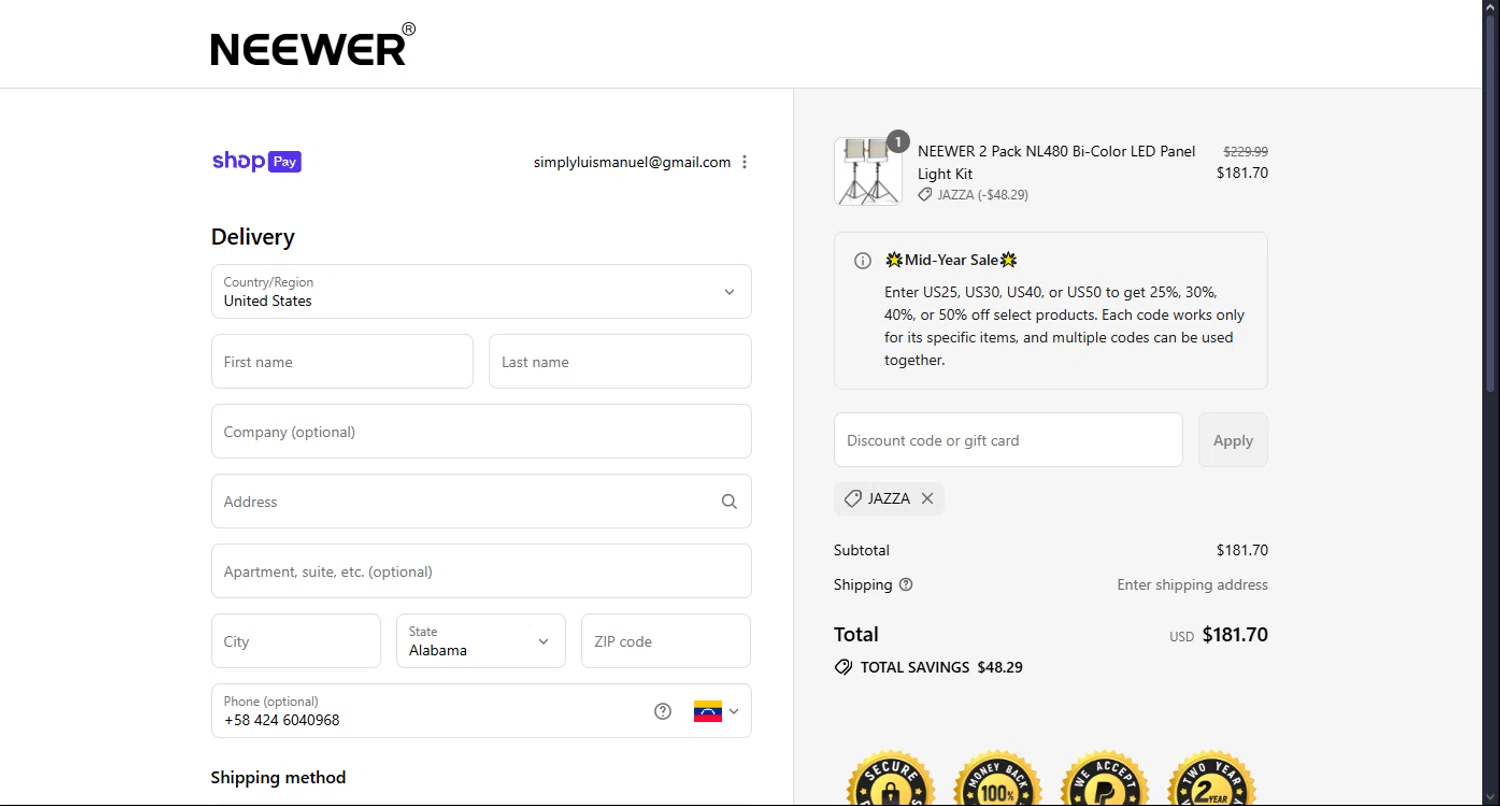The width and height of the screenshot is (1500, 806).
Task: Click the Total $181.70 amount
Action: [1235, 634]
